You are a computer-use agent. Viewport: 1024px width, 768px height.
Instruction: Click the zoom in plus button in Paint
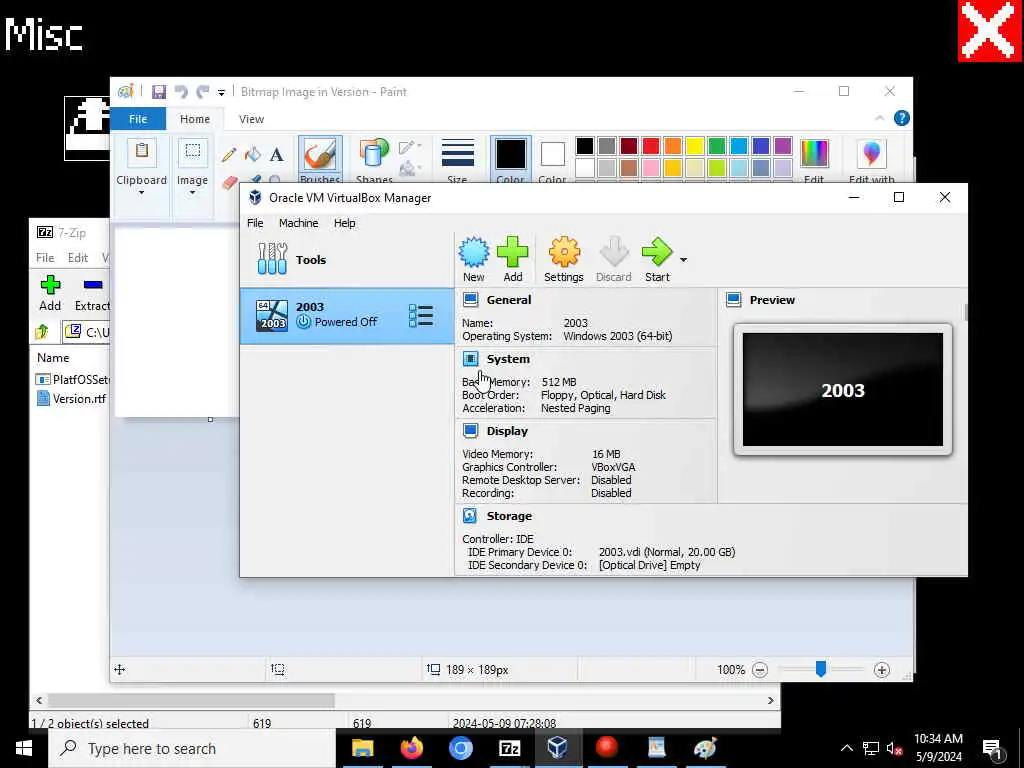pyautogui.click(x=882, y=669)
